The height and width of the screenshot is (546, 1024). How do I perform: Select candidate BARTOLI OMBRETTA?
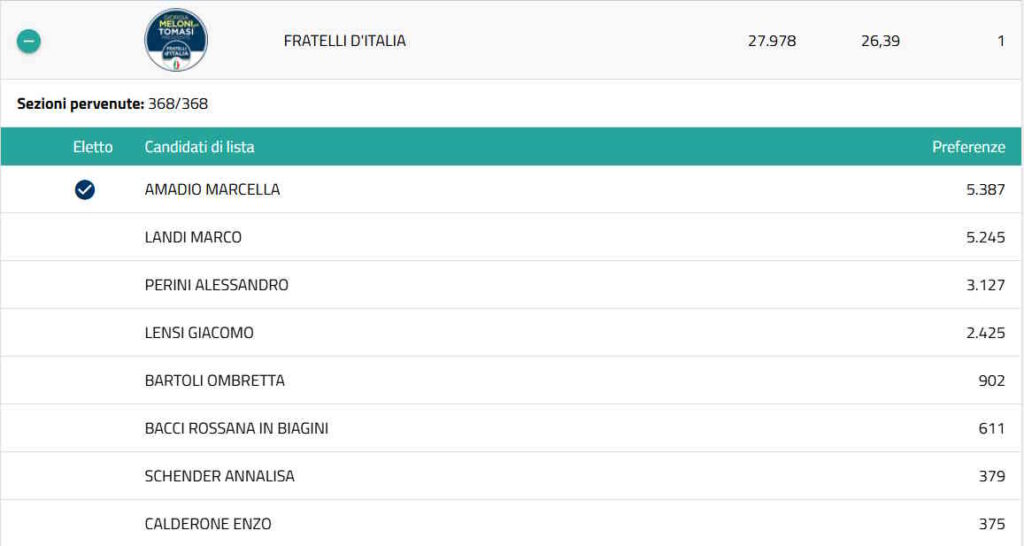(x=214, y=381)
